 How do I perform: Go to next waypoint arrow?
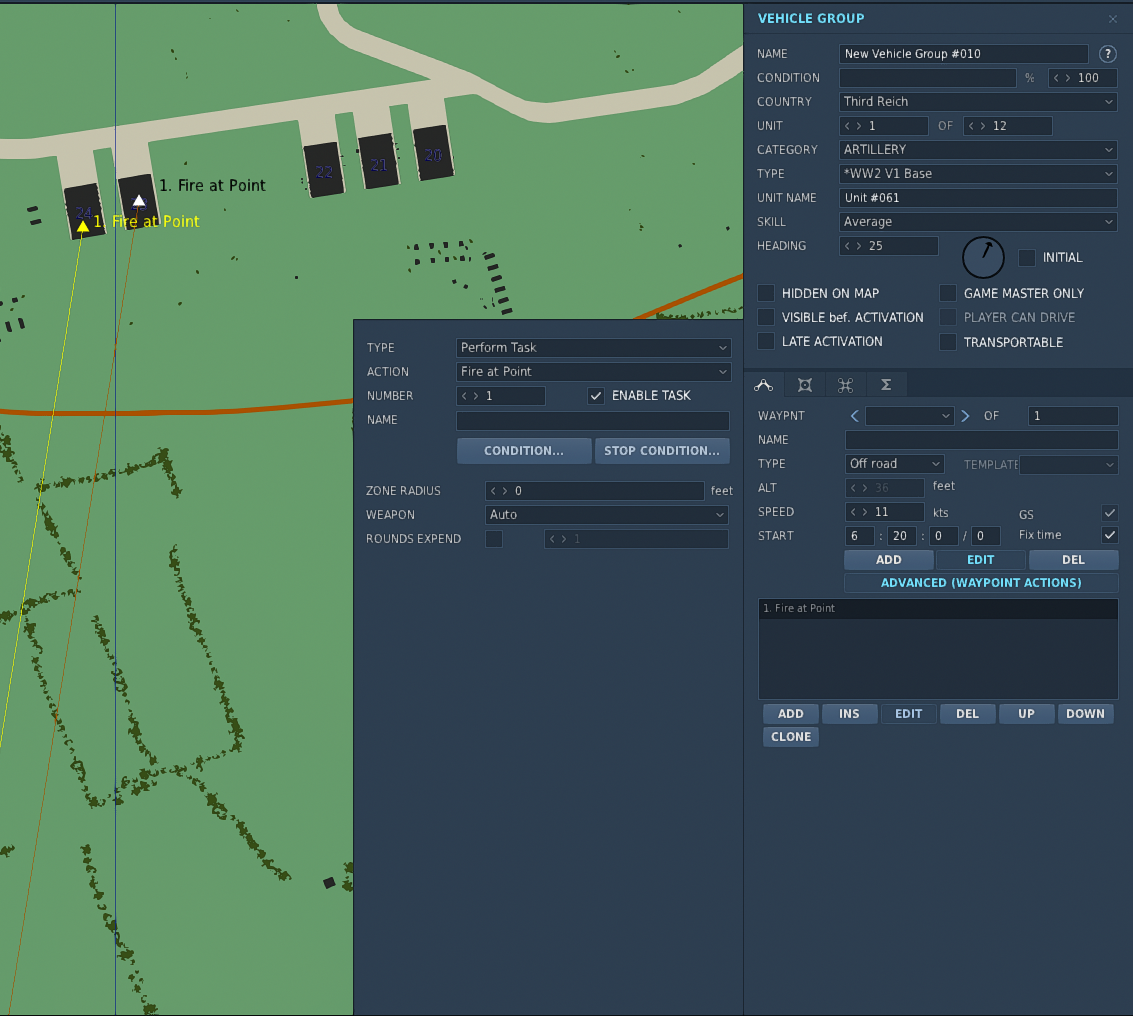[x=965, y=416]
